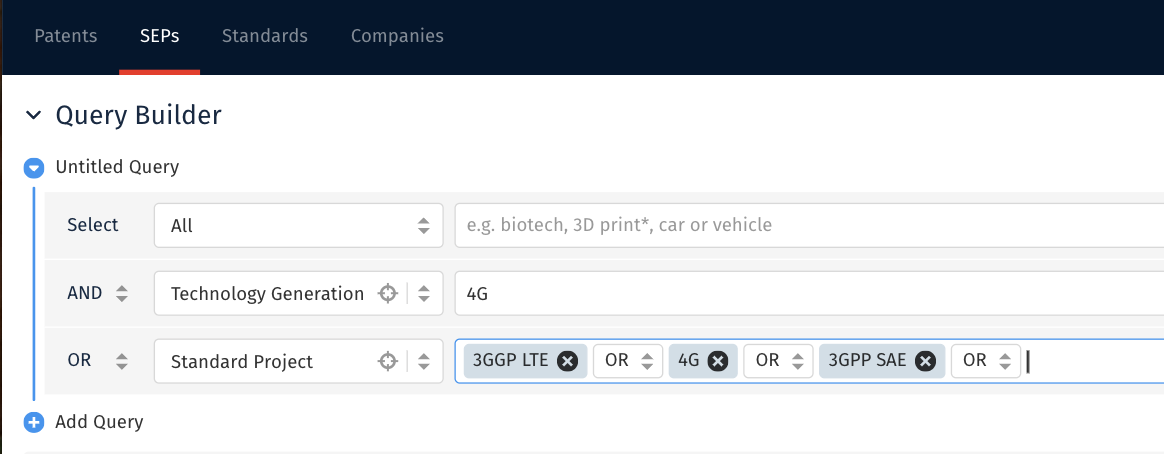The image size is (1164, 454).
Task: Click crosshair icon beside Standard Project
Action: [x=388, y=362]
